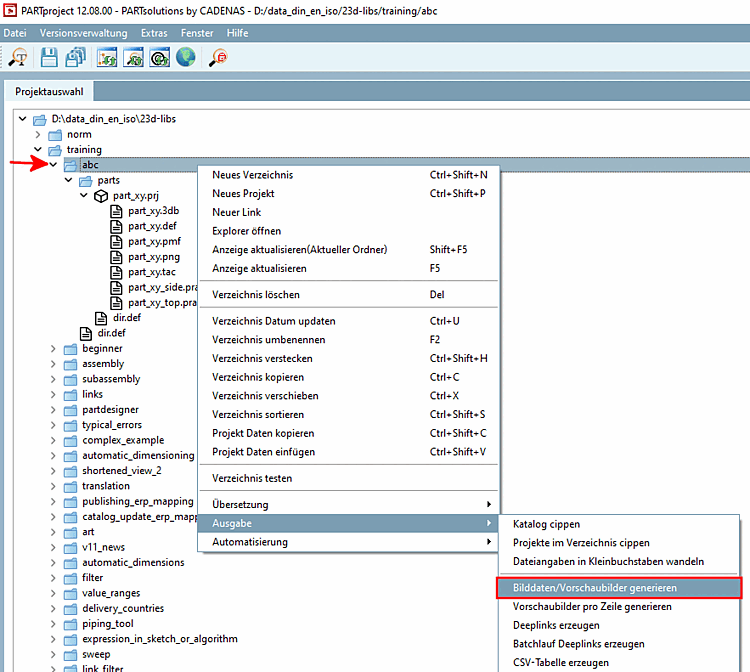
Task: Select Deeplinks erzeugen in submenu
Action: (619, 625)
